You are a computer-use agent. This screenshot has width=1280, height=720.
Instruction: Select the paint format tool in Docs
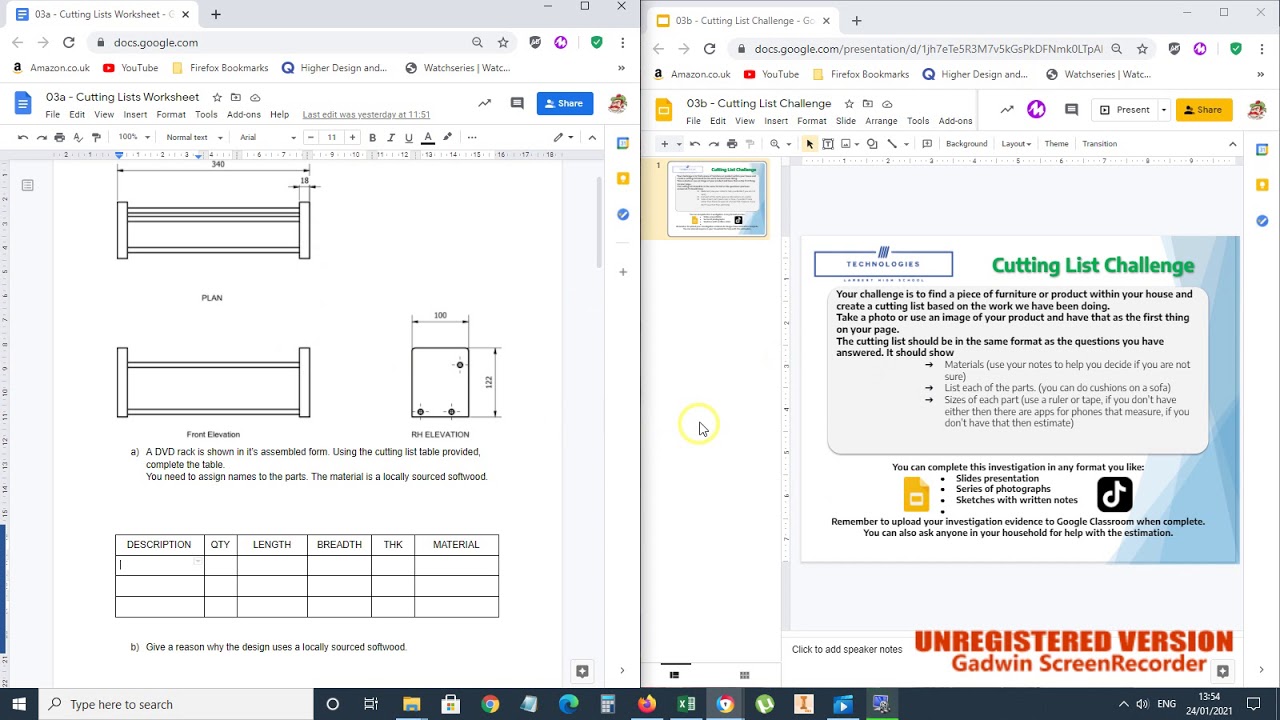(96, 137)
